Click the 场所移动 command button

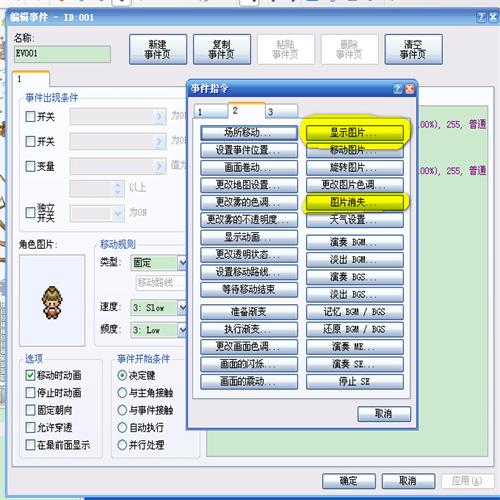(249, 133)
